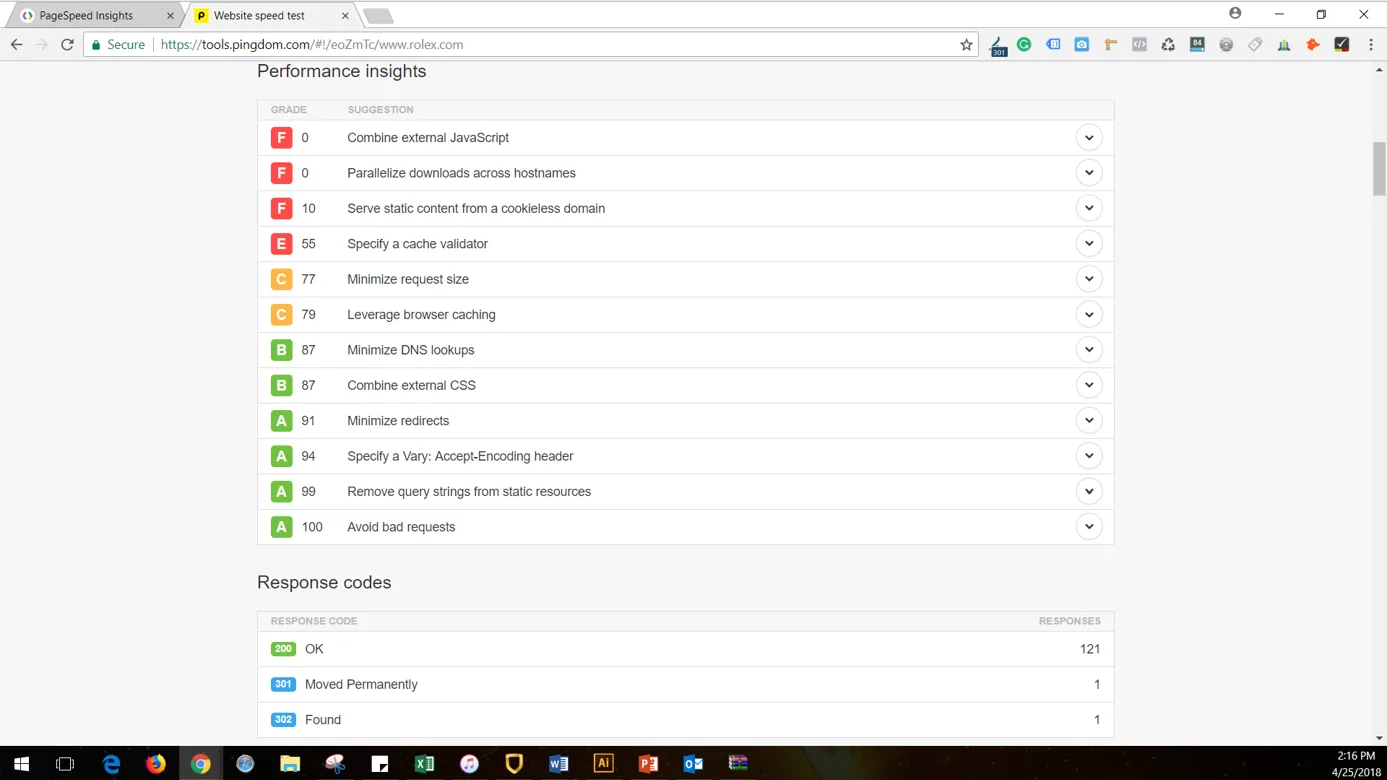Click the Grammarly extension icon
Viewport: 1387px width, 780px height.
point(1024,44)
